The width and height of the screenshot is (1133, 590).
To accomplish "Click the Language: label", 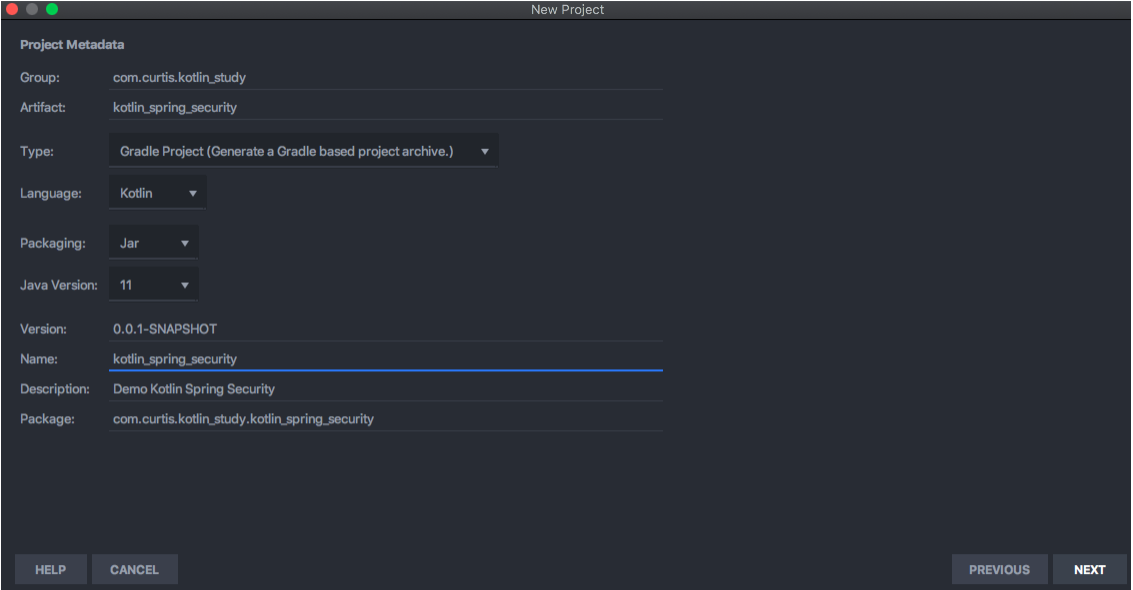I will click(x=51, y=193).
